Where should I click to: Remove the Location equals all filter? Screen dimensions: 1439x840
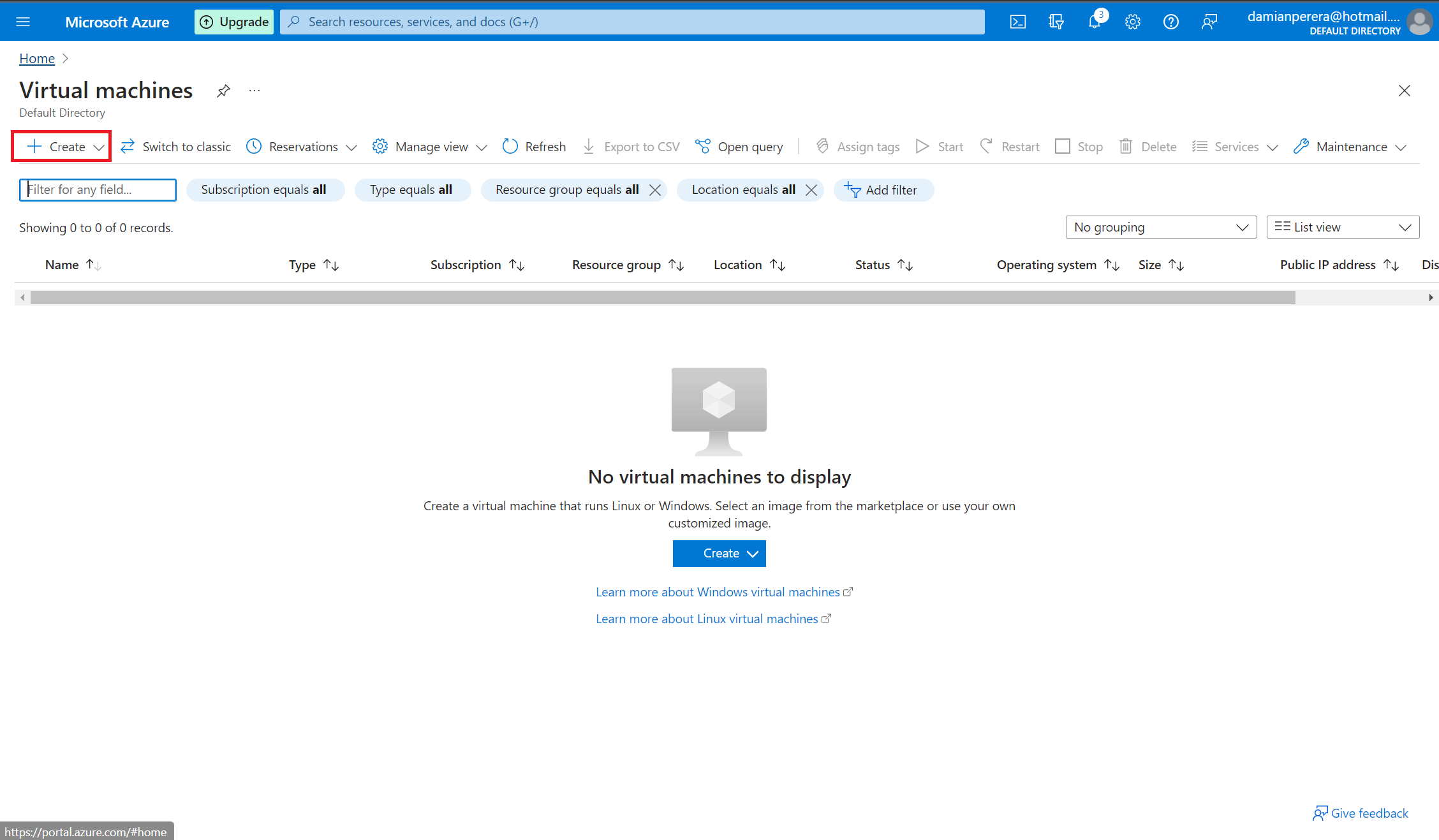click(x=811, y=189)
